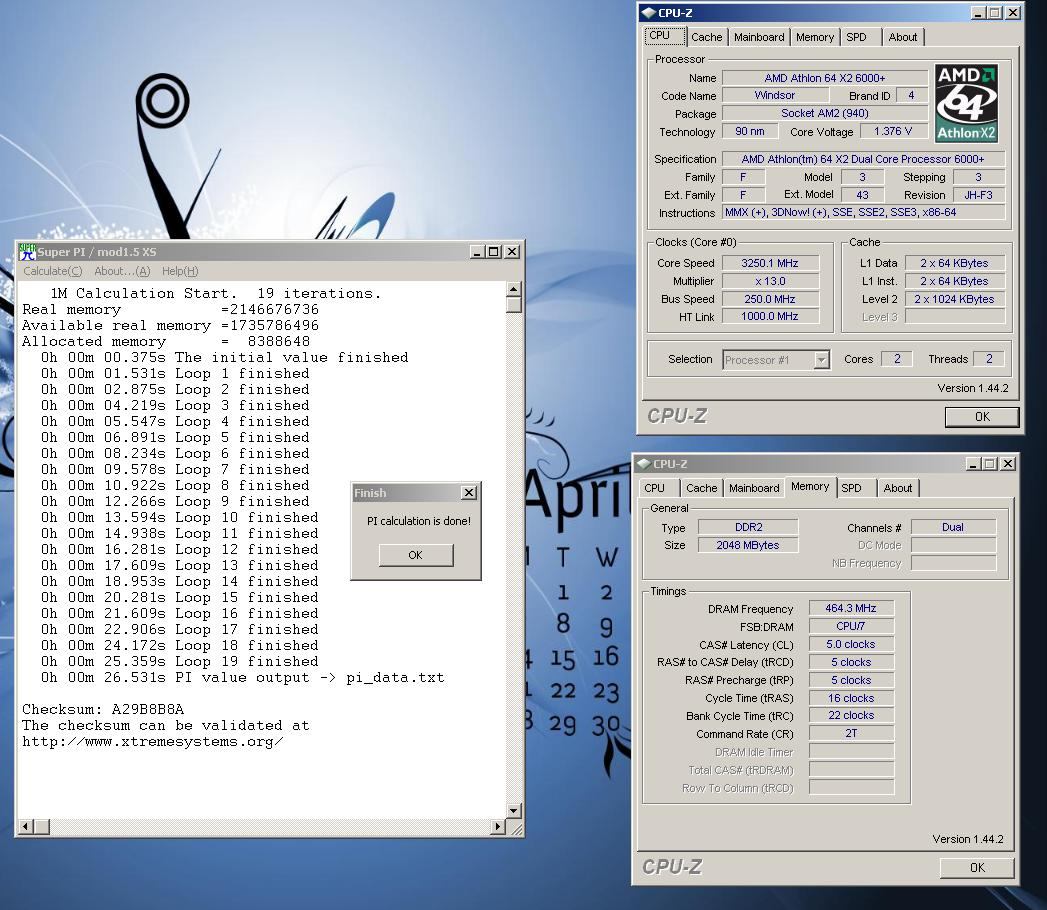Click the Code Name value Windsor

(775, 95)
